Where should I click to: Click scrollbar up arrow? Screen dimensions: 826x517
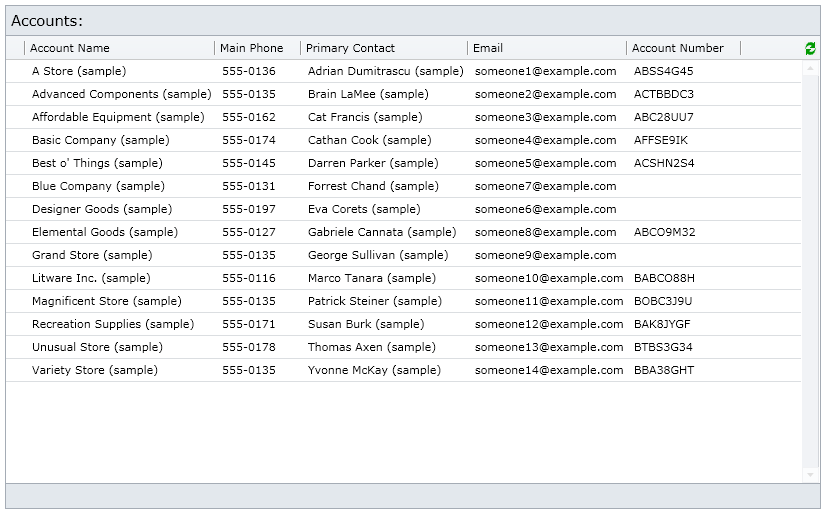click(x=810, y=69)
